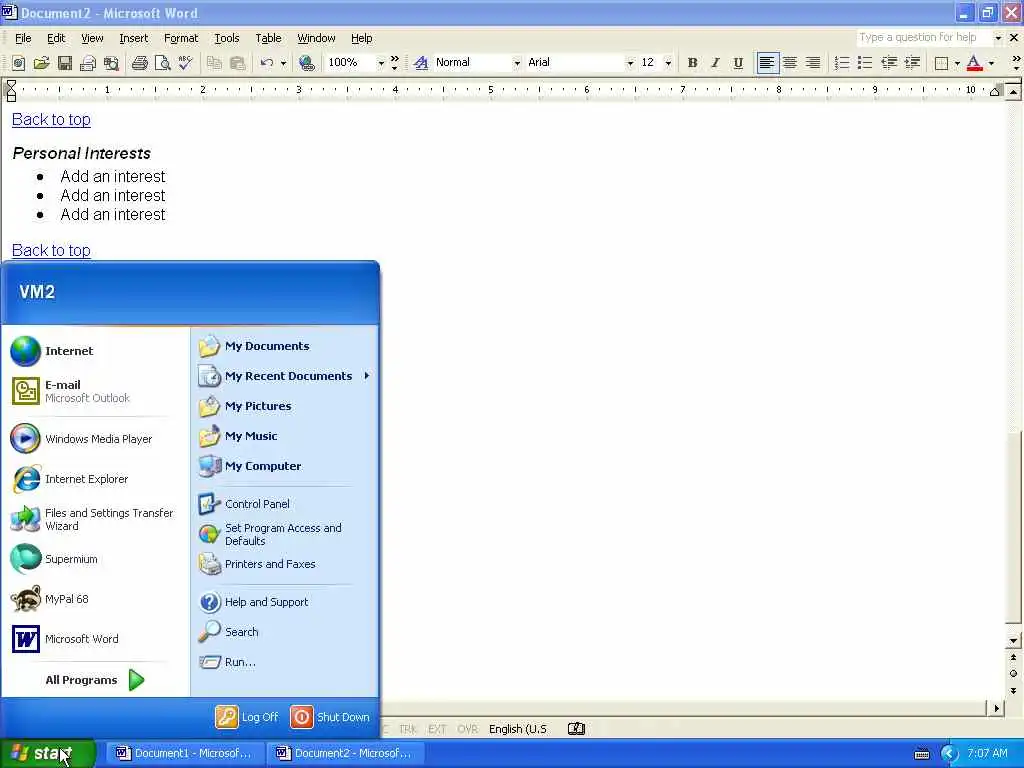This screenshot has width=1024, height=768.
Task: Click the Search toolbar icon
Action: click(111, 63)
